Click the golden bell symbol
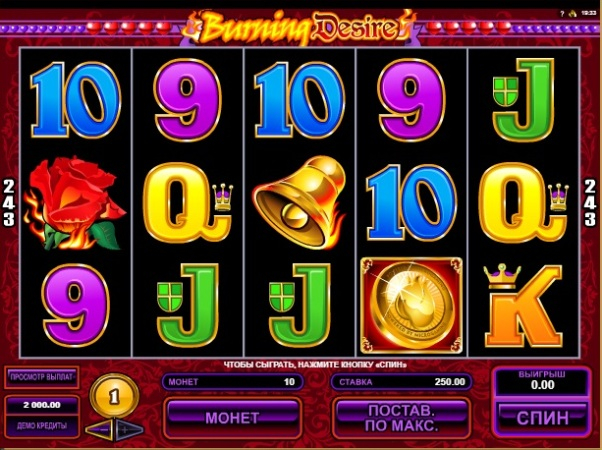This screenshot has height=450, width=602. (x=299, y=202)
